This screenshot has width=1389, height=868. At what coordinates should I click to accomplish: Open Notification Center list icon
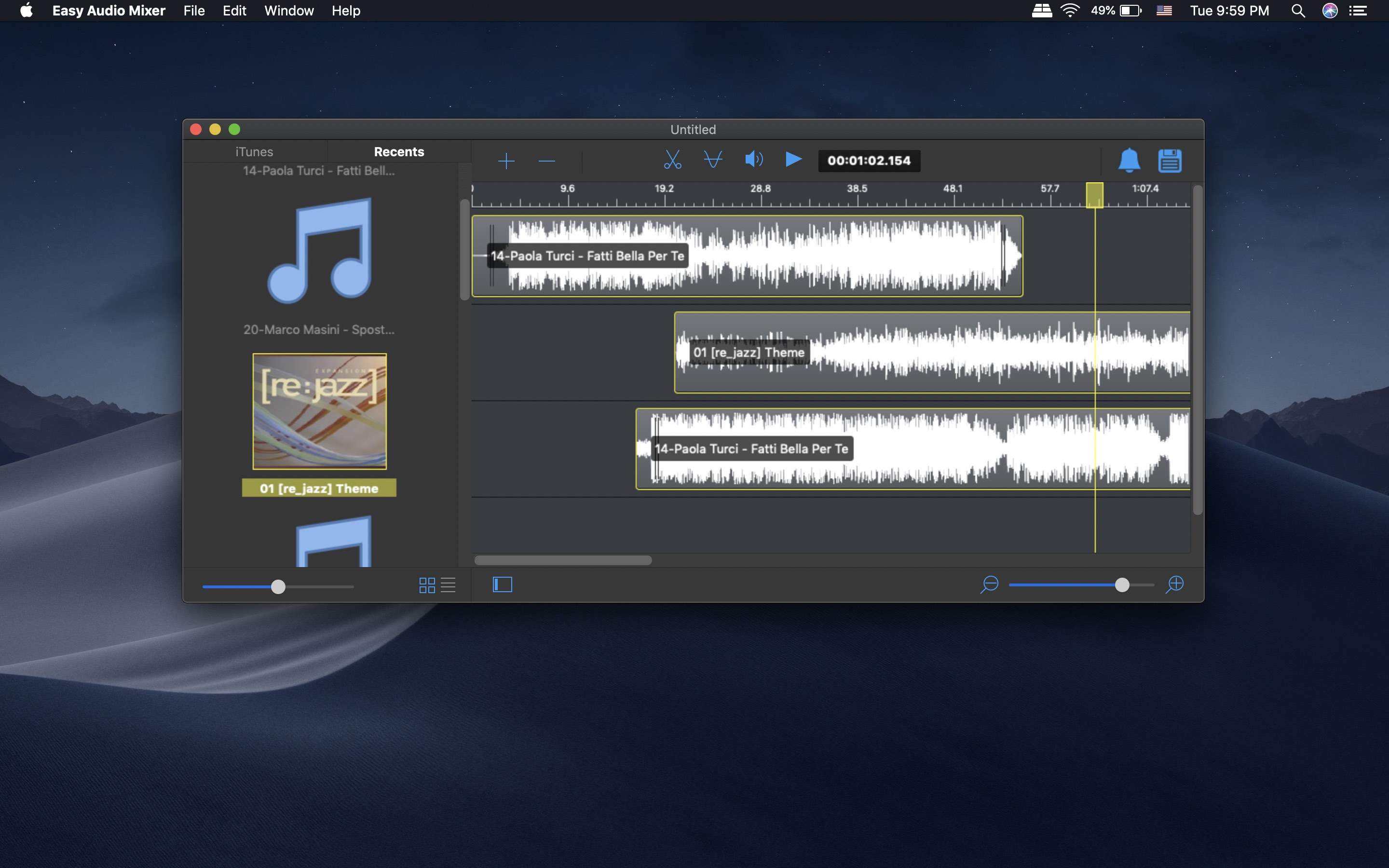point(1358,10)
